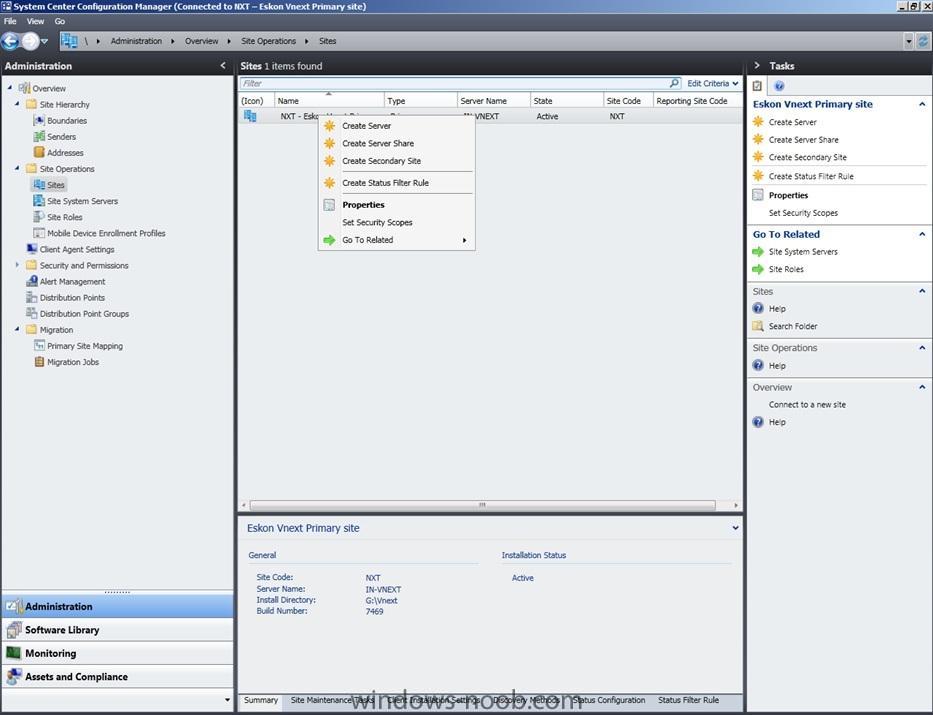Collapse the Go To Related task group
Viewport: 933px width, 715px height.
tap(922, 234)
